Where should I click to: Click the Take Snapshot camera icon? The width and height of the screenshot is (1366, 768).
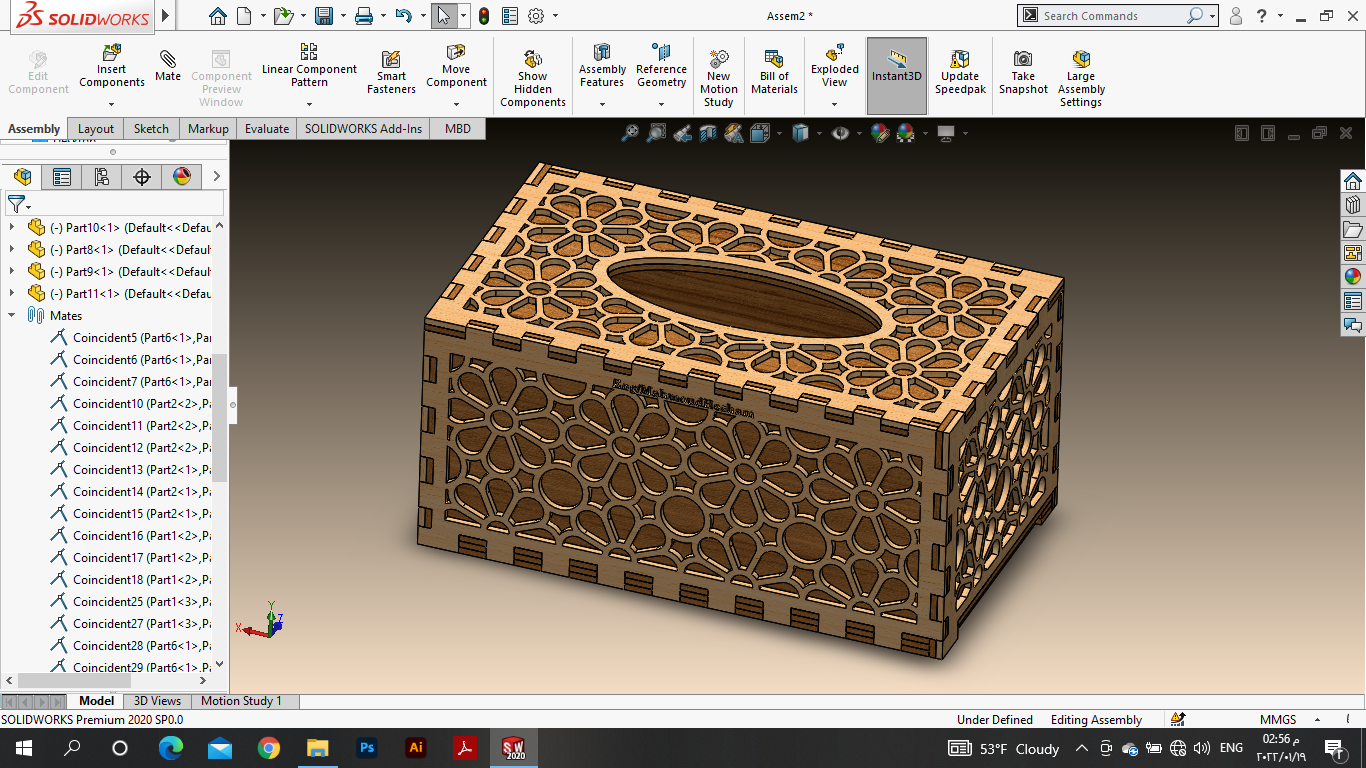(x=1023, y=59)
